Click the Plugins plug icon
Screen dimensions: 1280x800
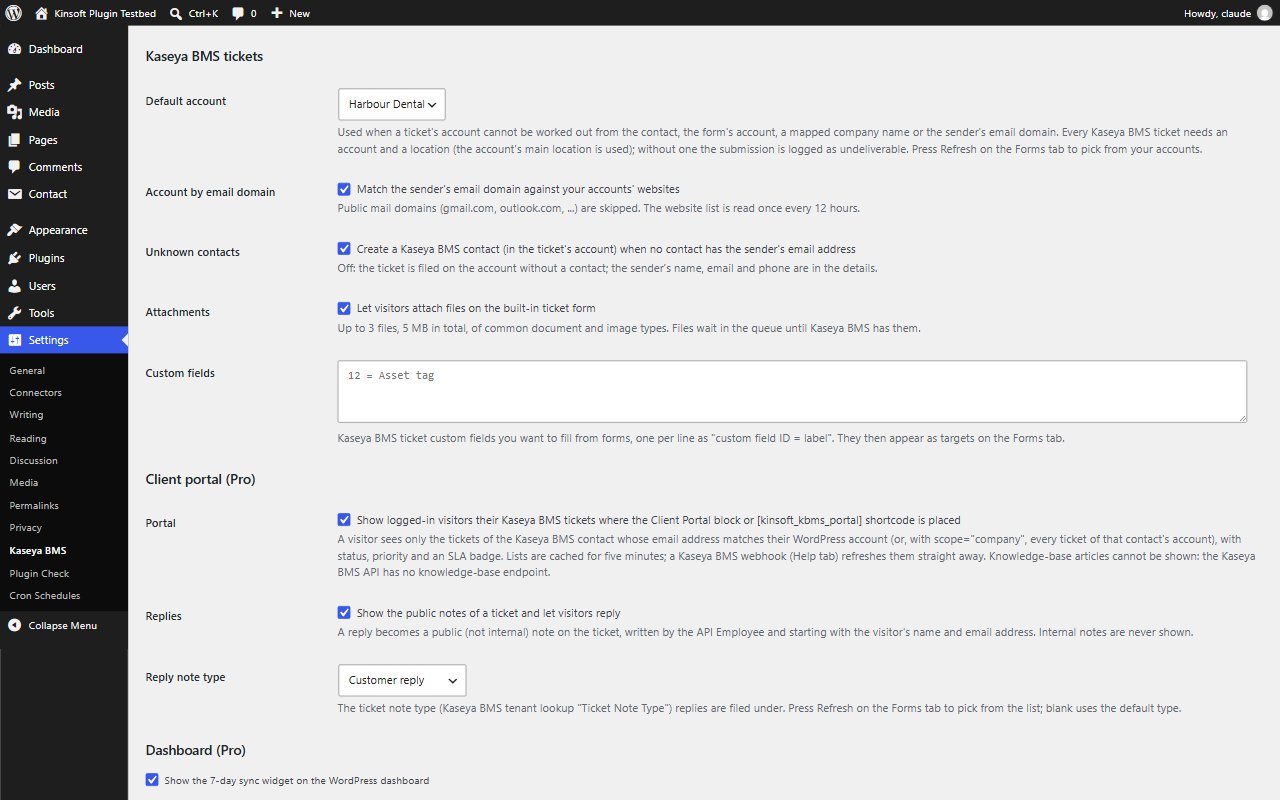(x=15, y=258)
